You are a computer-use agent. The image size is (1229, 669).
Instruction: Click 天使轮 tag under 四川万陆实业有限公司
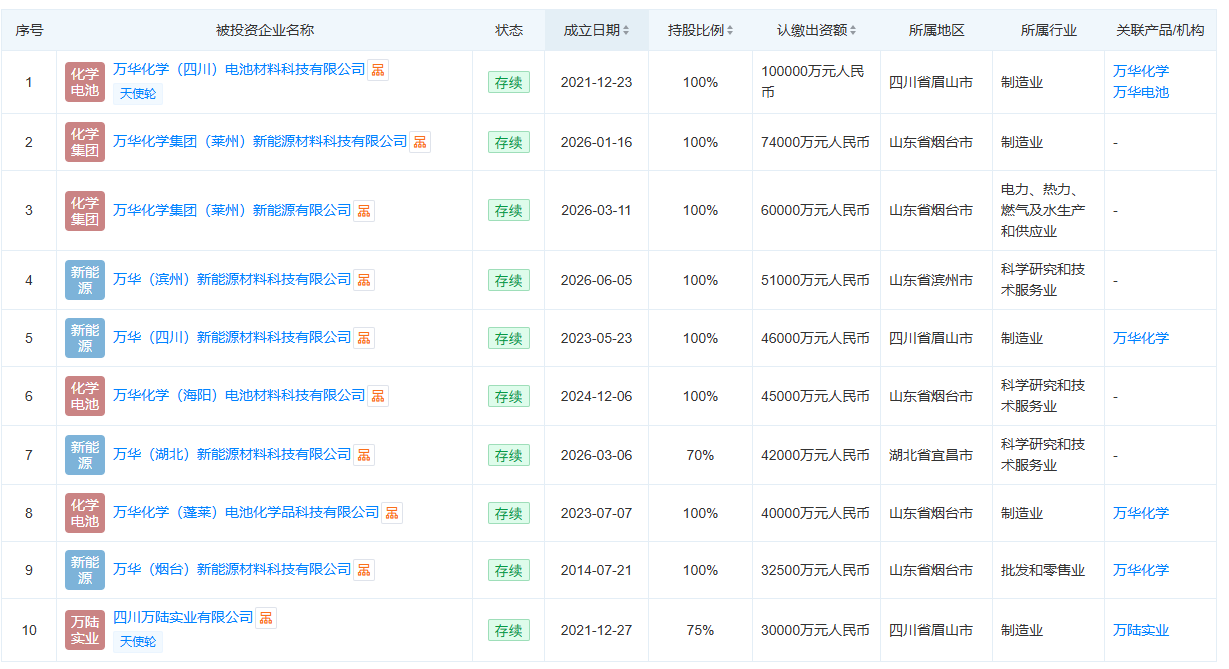pos(138,642)
